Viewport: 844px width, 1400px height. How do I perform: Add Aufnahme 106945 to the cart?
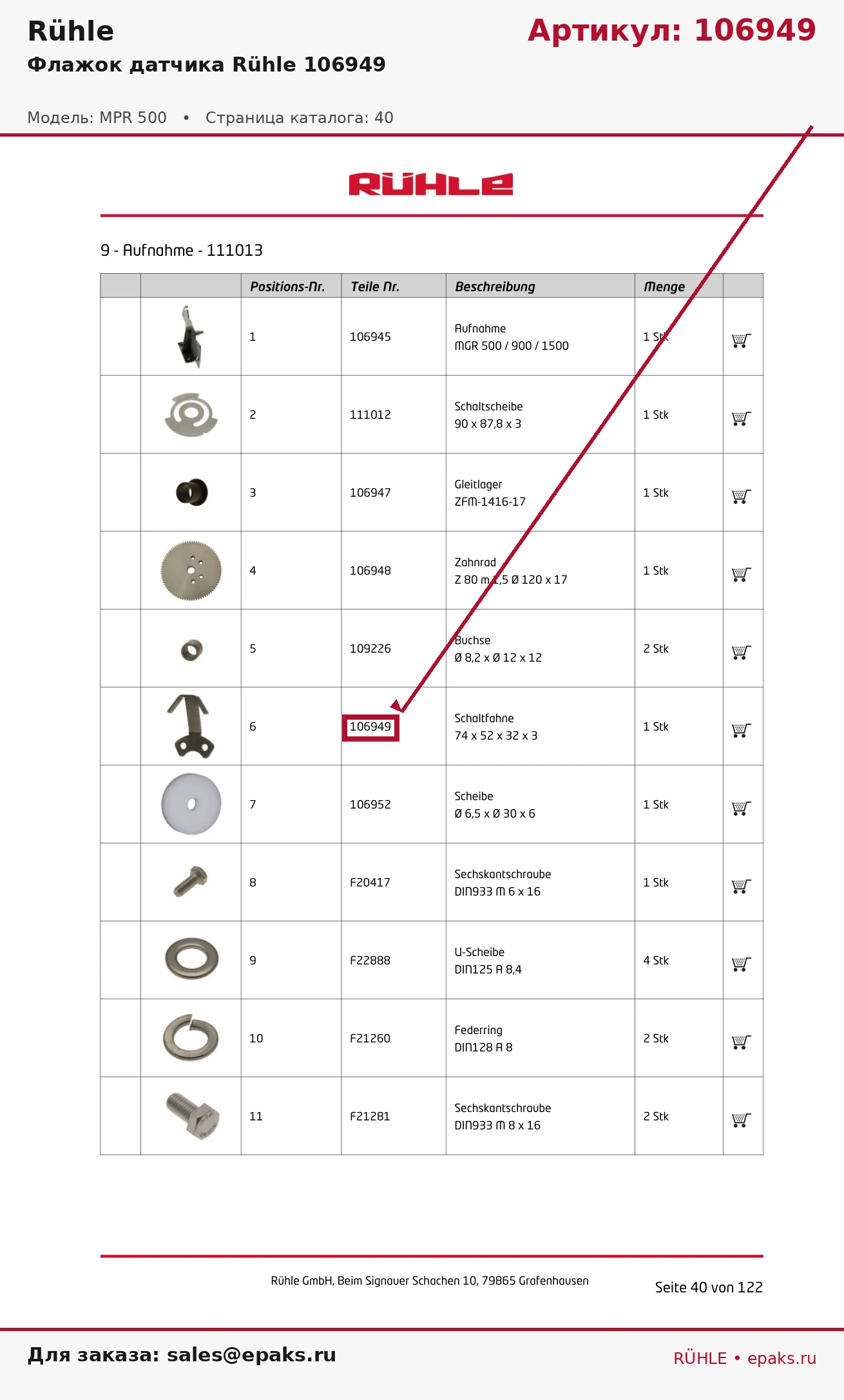point(742,340)
